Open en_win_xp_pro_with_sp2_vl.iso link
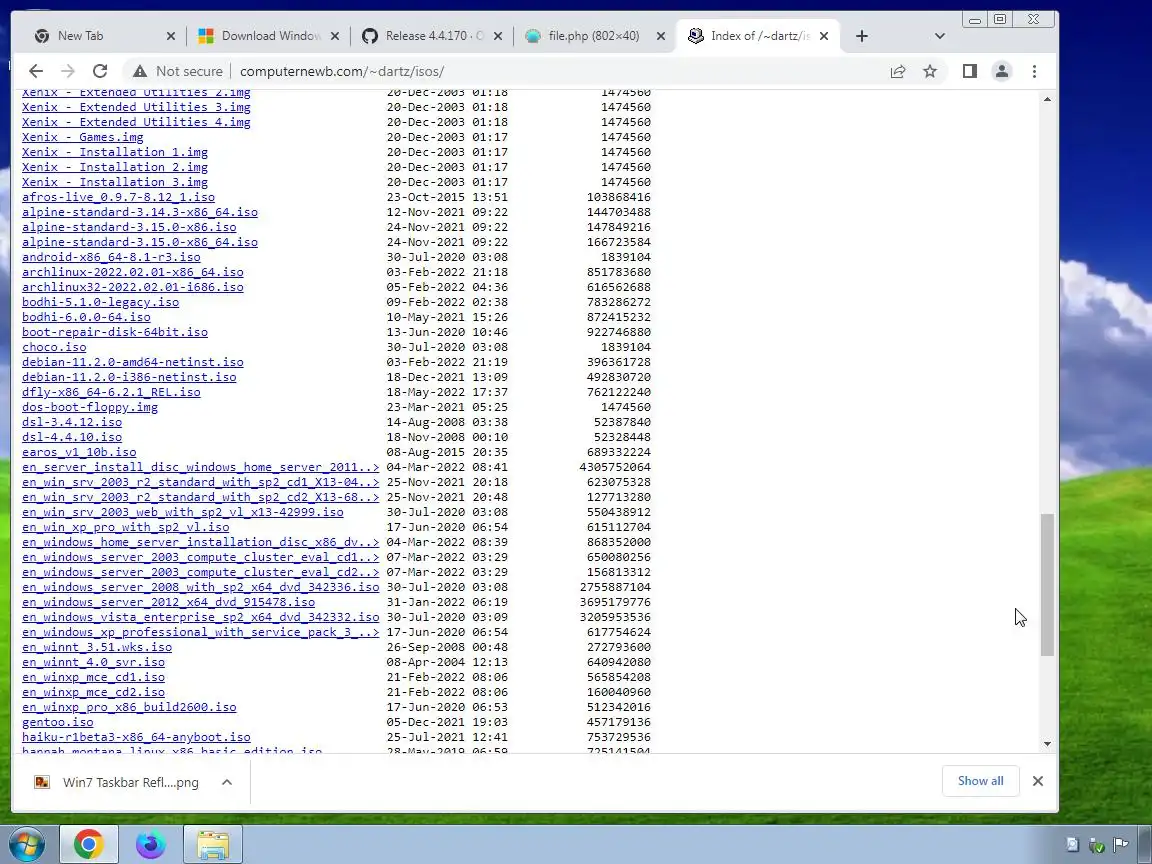This screenshot has height=864, width=1152. click(126, 527)
